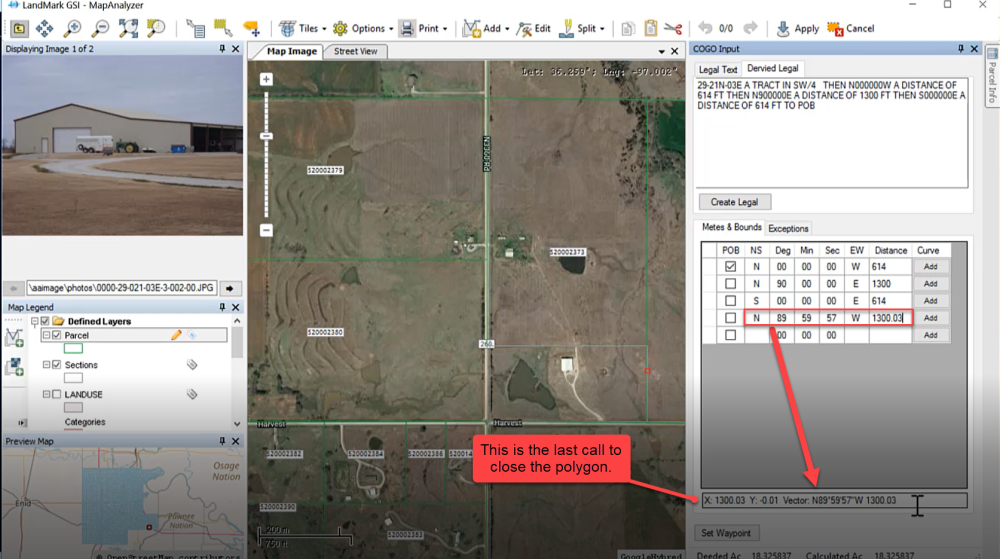Viewport: 1000px width, 559px height.
Task: Click the add polygon layer icon in Map Legend
Action: pyautogui.click(x=14, y=338)
